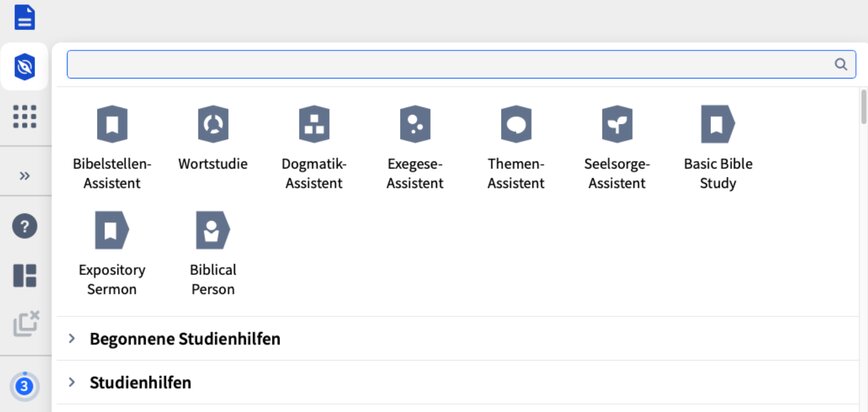This screenshot has height=412, width=868.
Task: Open the Basic Bible Study workflow
Action: pyautogui.click(x=717, y=125)
